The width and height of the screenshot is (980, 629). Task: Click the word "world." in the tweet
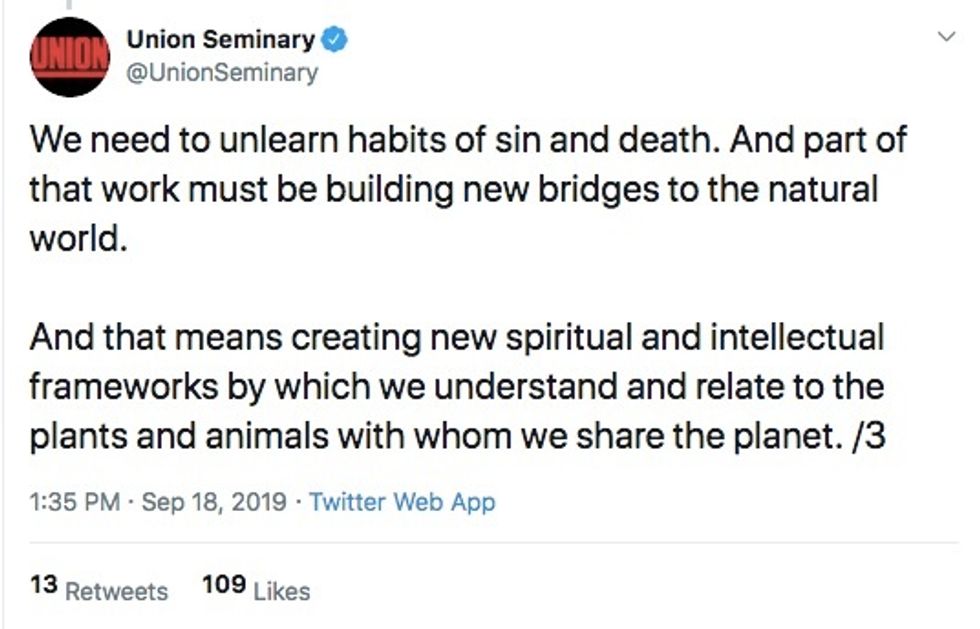pos(78,240)
